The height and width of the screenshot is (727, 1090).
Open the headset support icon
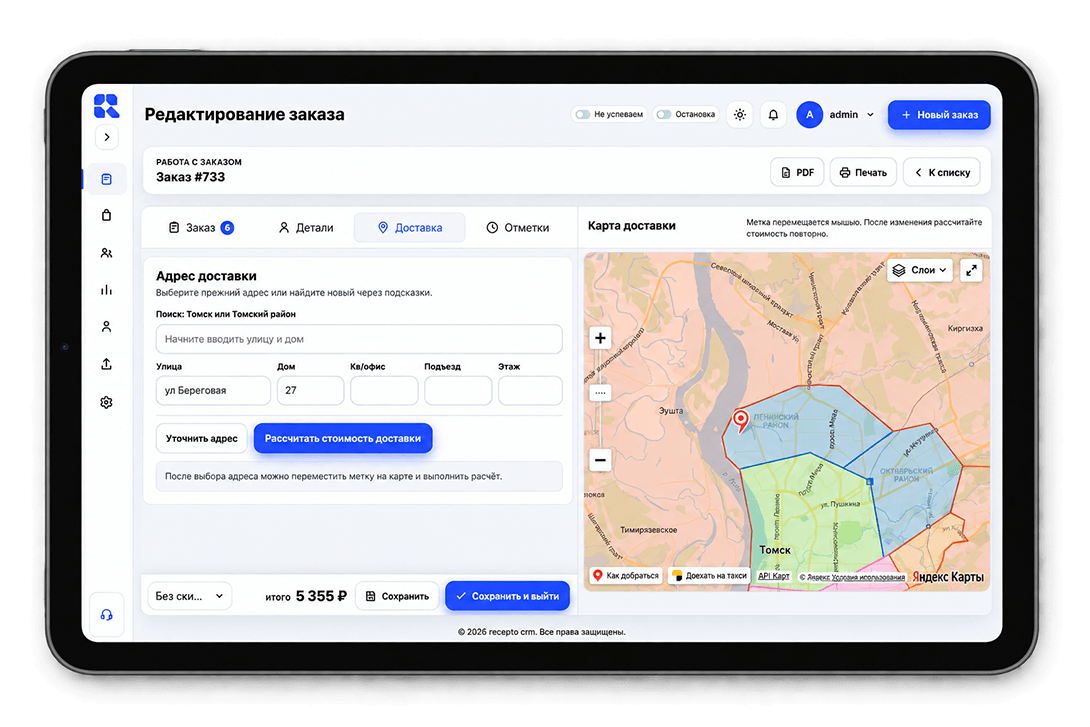(106, 615)
